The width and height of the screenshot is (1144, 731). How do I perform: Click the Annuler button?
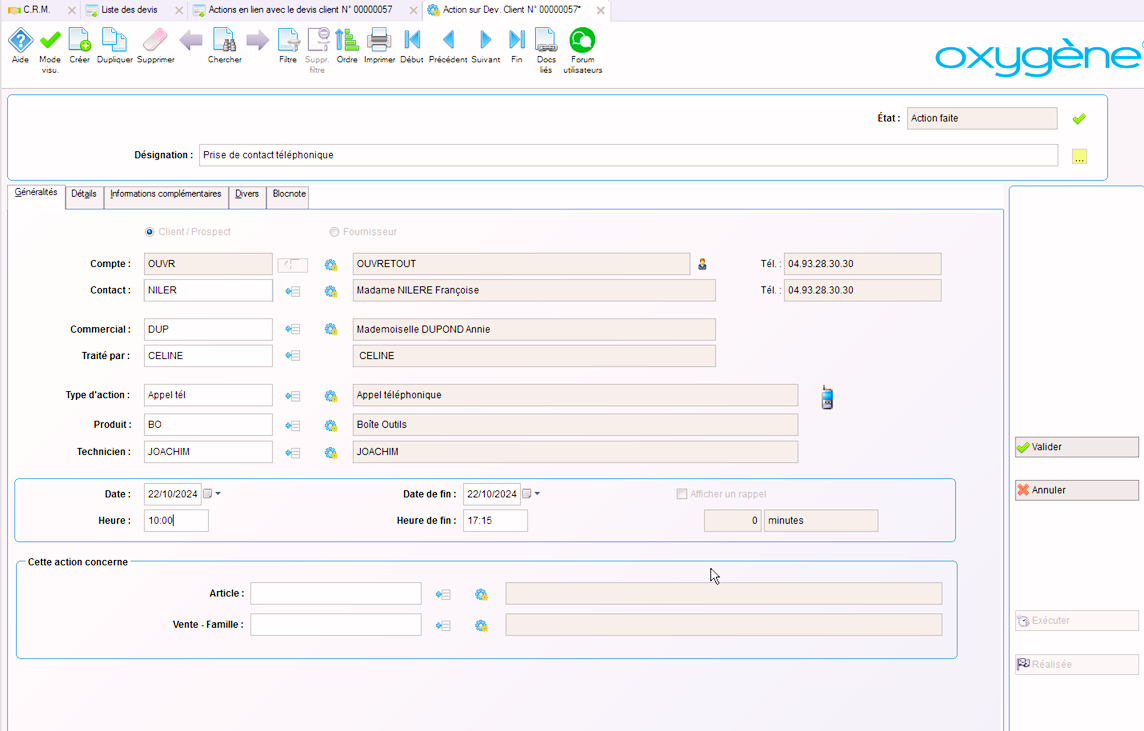pos(1076,490)
